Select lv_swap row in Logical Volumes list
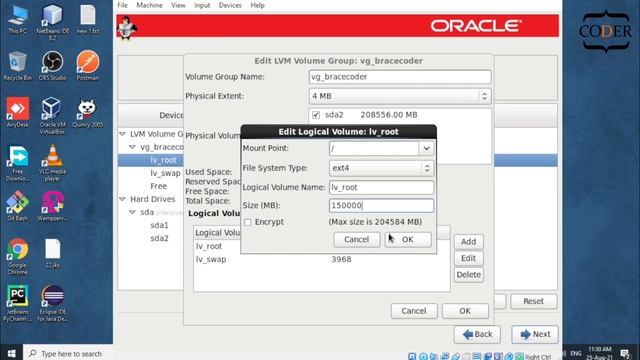The image size is (640, 360). pyautogui.click(x=322, y=260)
